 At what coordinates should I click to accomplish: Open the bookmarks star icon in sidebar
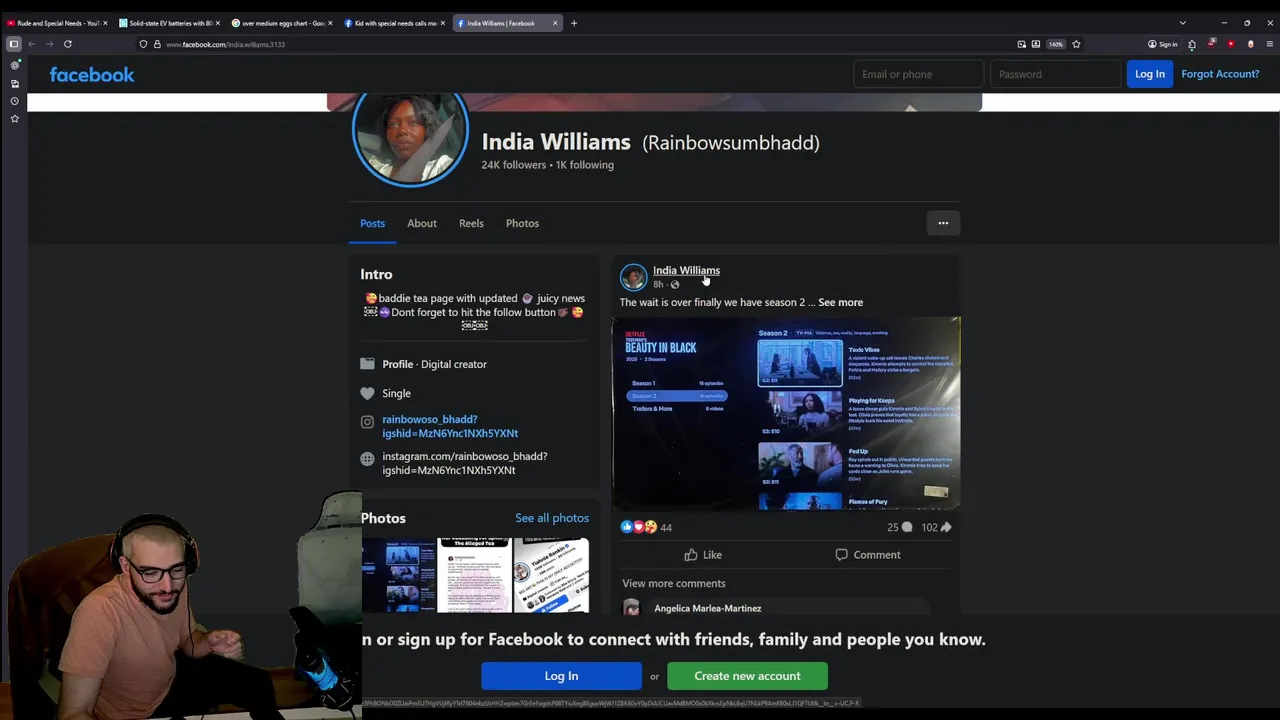15,119
